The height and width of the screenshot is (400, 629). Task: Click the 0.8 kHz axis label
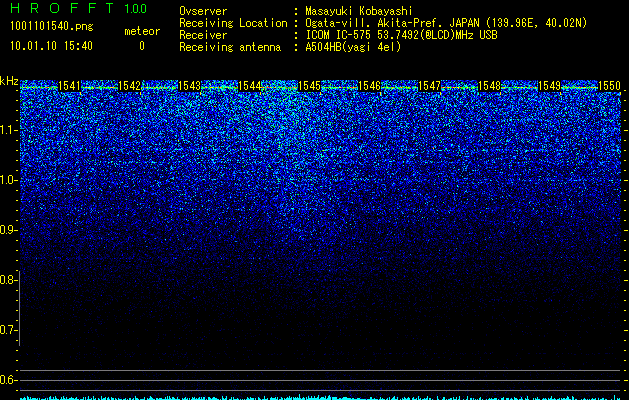click(8, 280)
